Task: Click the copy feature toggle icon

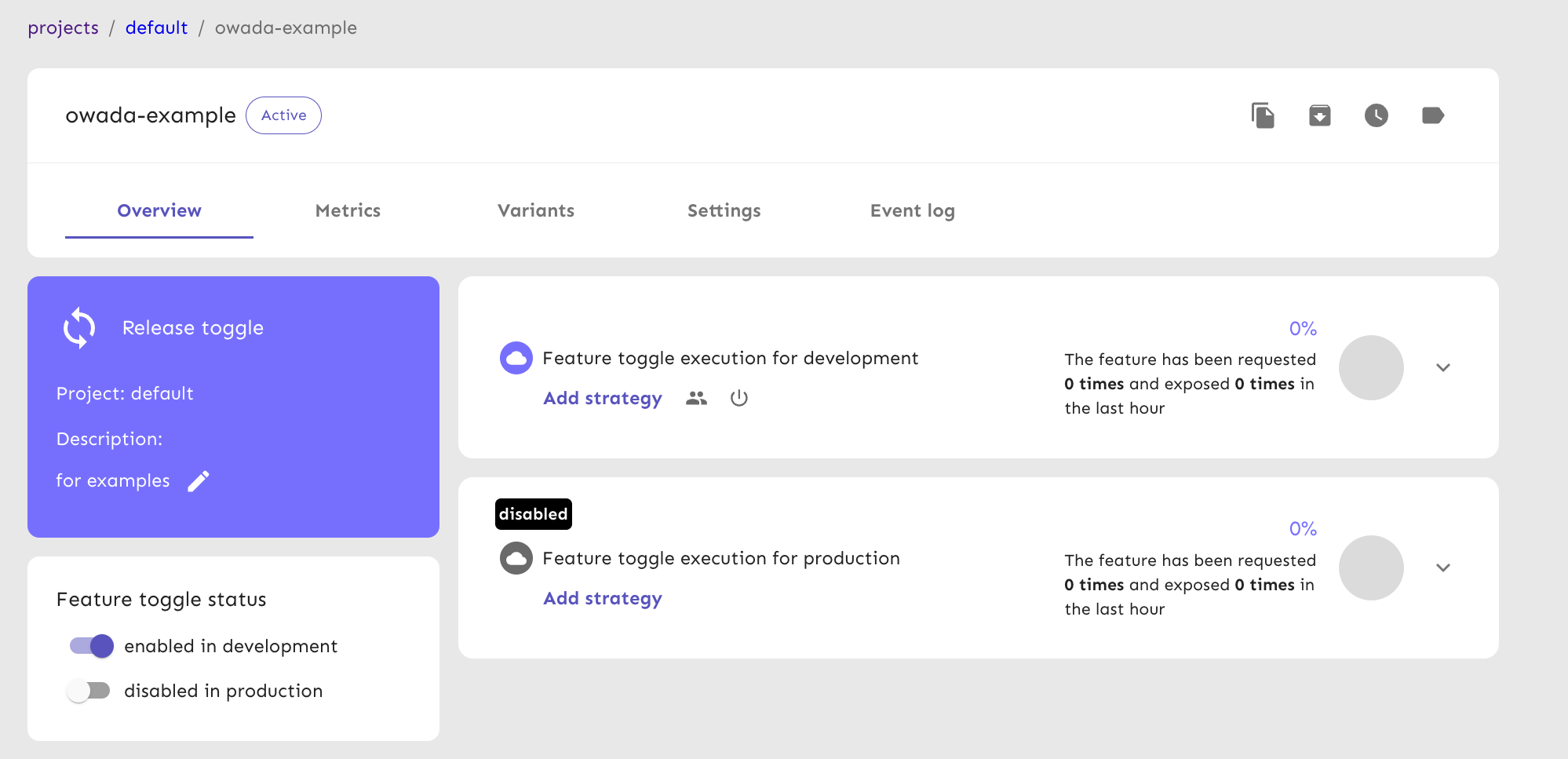Action: pyautogui.click(x=1263, y=115)
